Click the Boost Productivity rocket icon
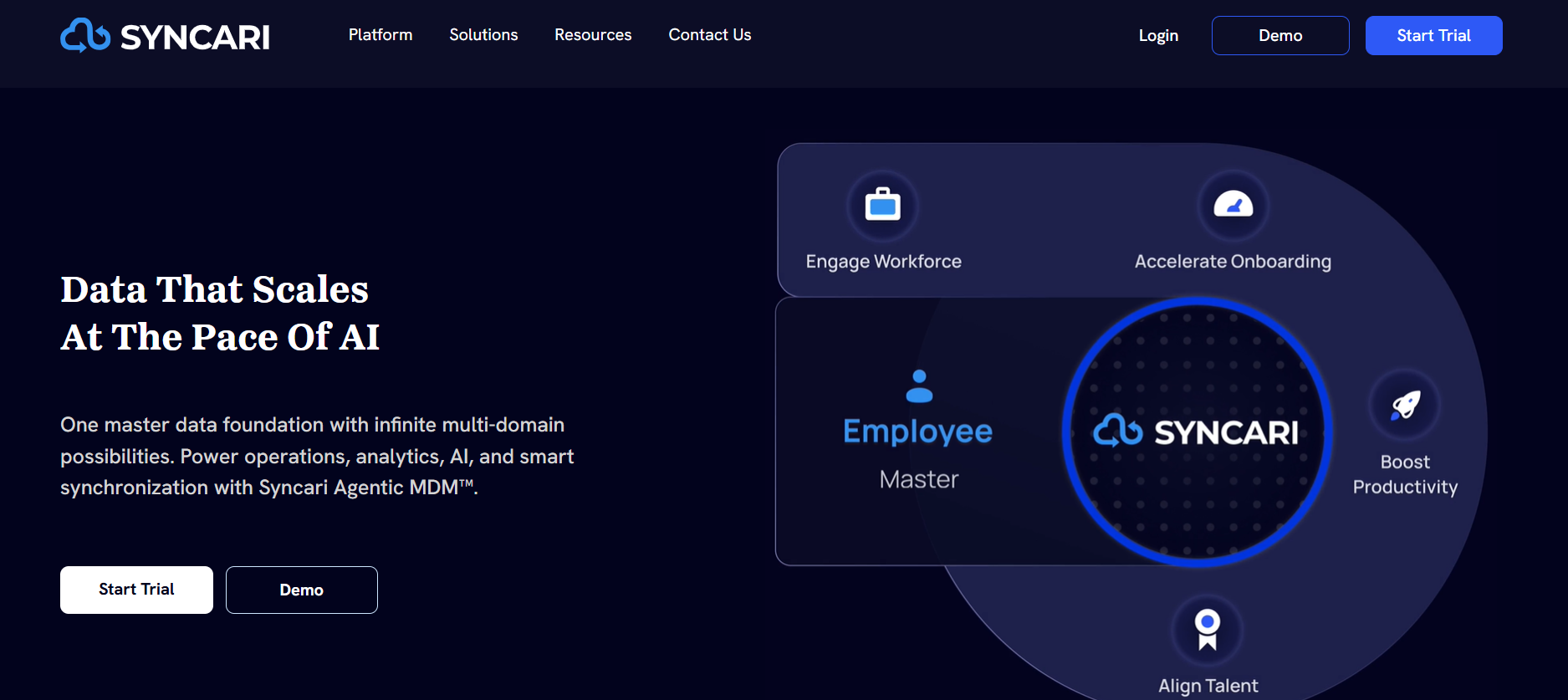The width and height of the screenshot is (1568, 700). 1406,405
